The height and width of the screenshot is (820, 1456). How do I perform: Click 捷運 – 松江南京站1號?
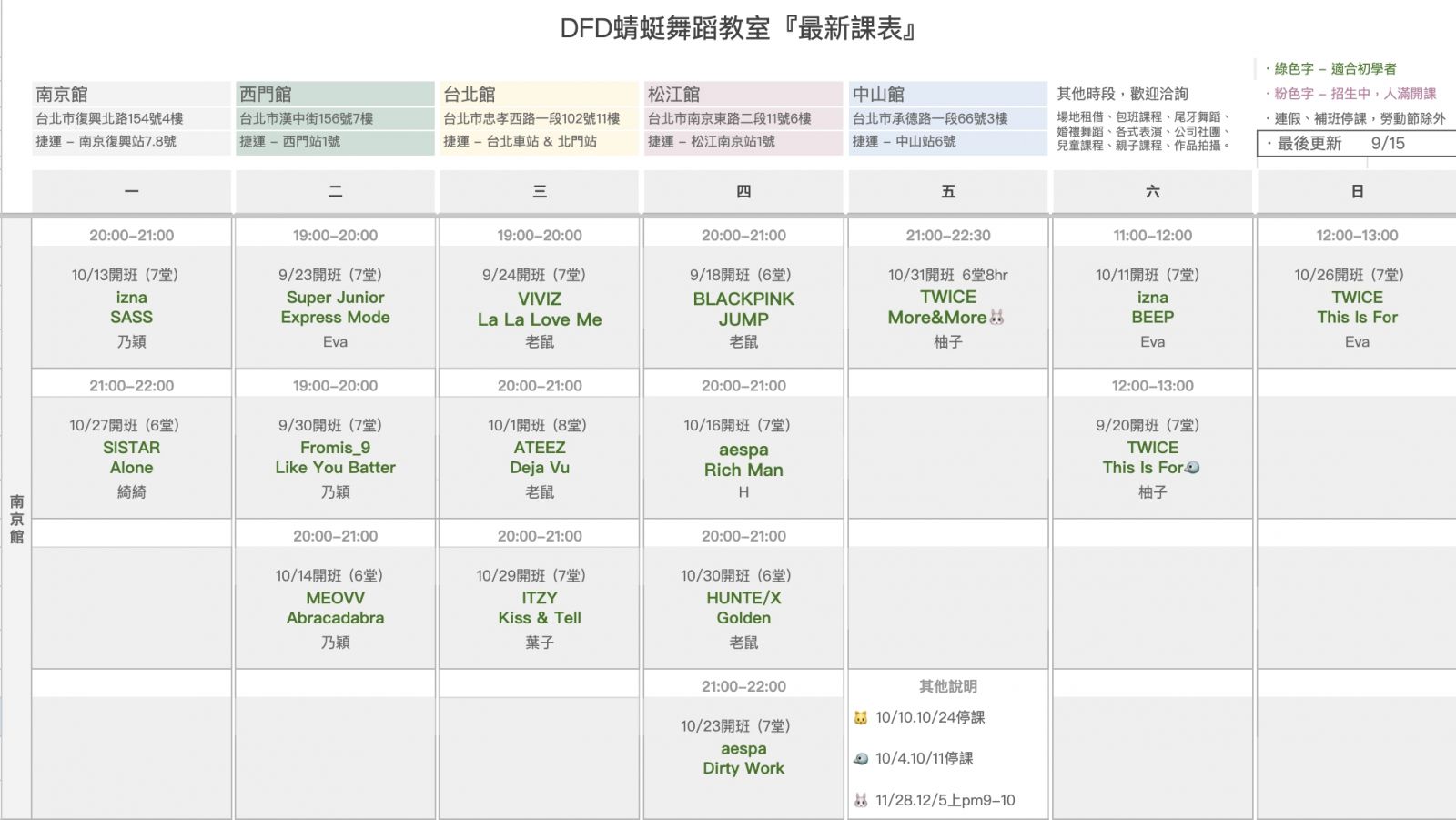click(712, 142)
